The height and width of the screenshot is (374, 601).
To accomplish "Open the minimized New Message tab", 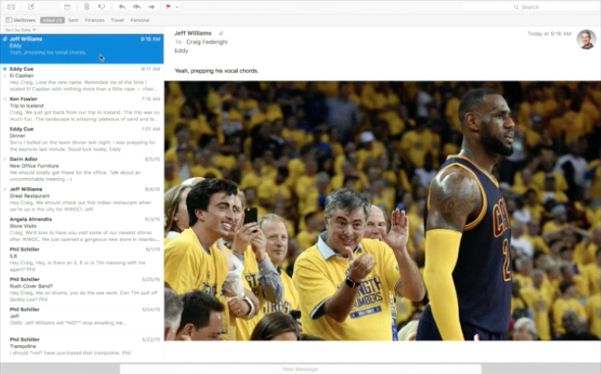I will (300, 369).
